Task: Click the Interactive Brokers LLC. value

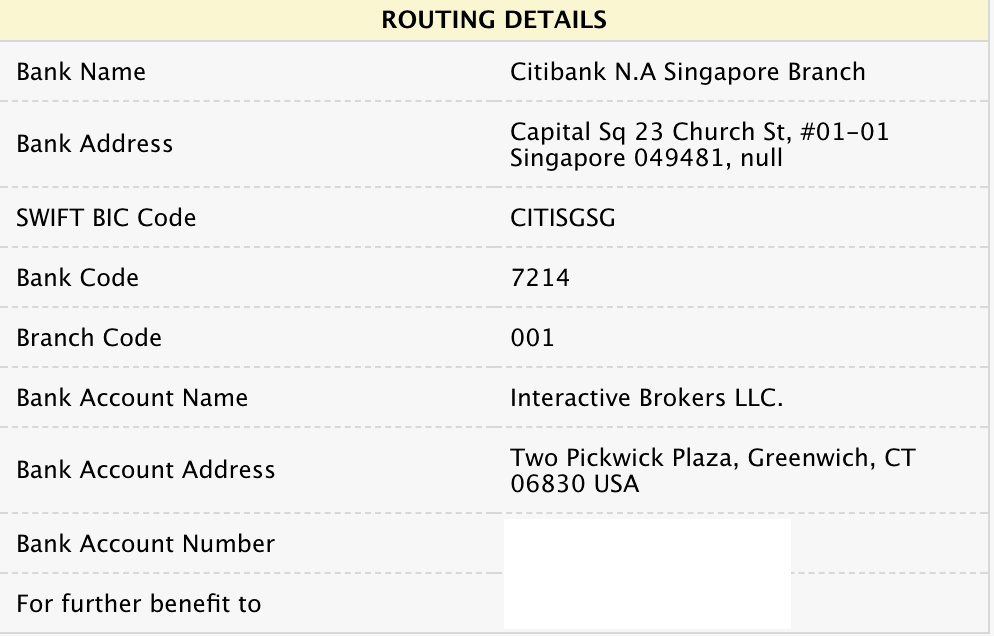Action: (646, 397)
